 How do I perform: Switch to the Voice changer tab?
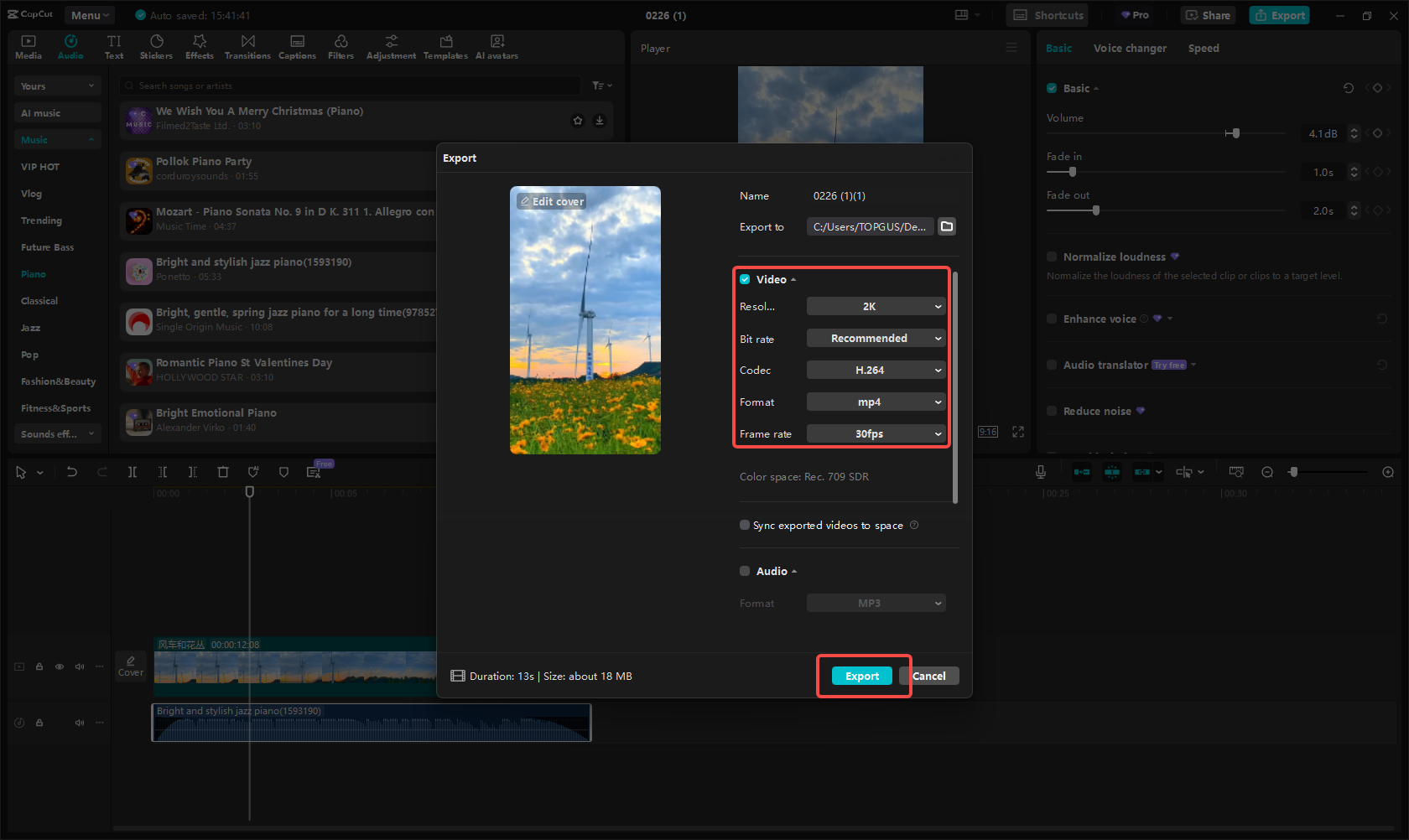pos(1130,48)
